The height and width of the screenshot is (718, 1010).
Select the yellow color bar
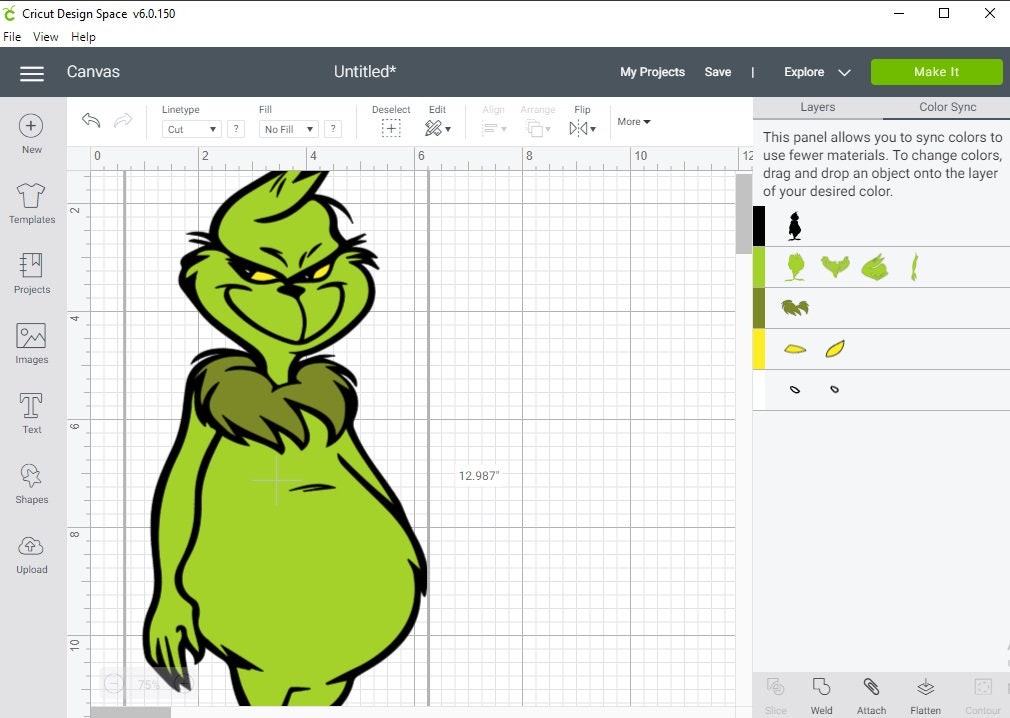click(759, 350)
